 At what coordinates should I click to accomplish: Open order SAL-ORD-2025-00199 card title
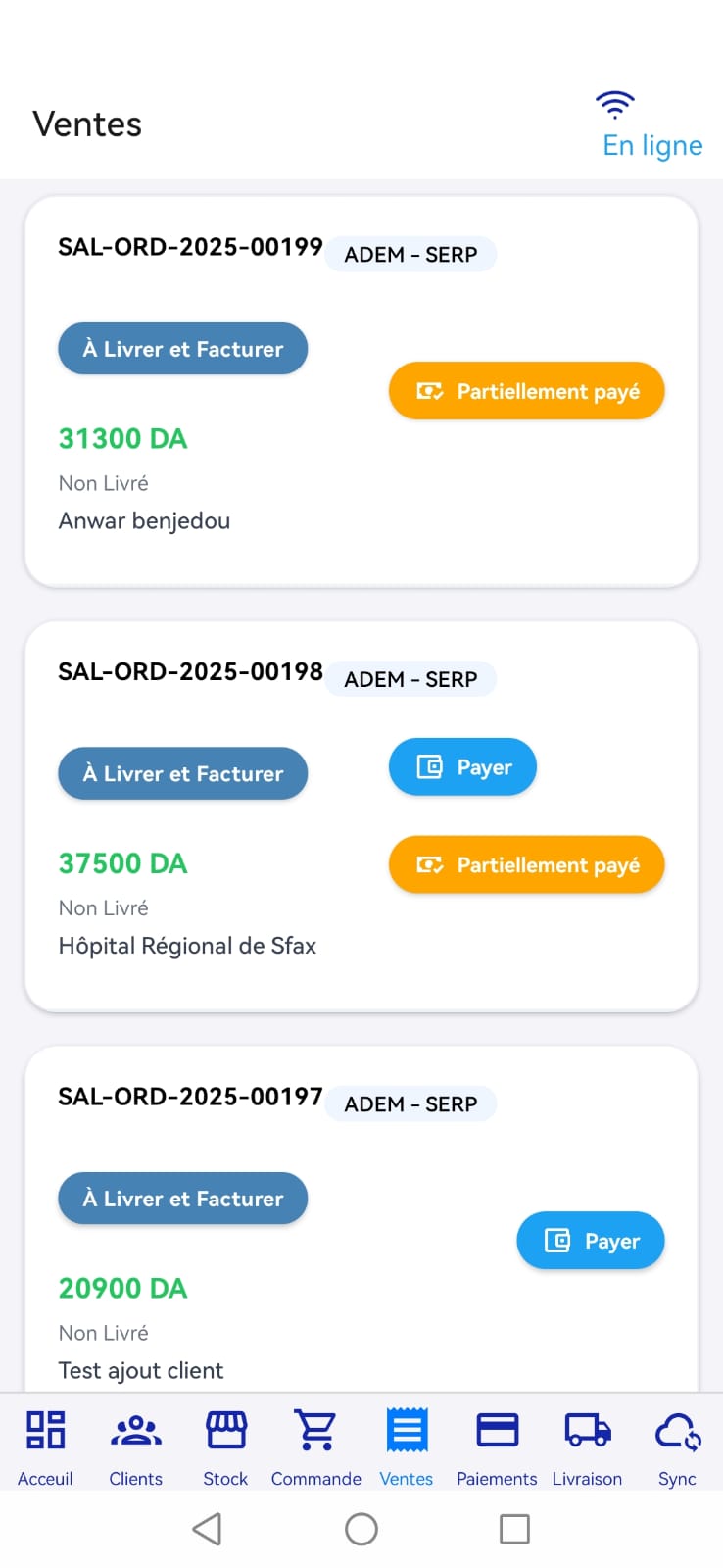pyautogui.click(x=190, y=247)
